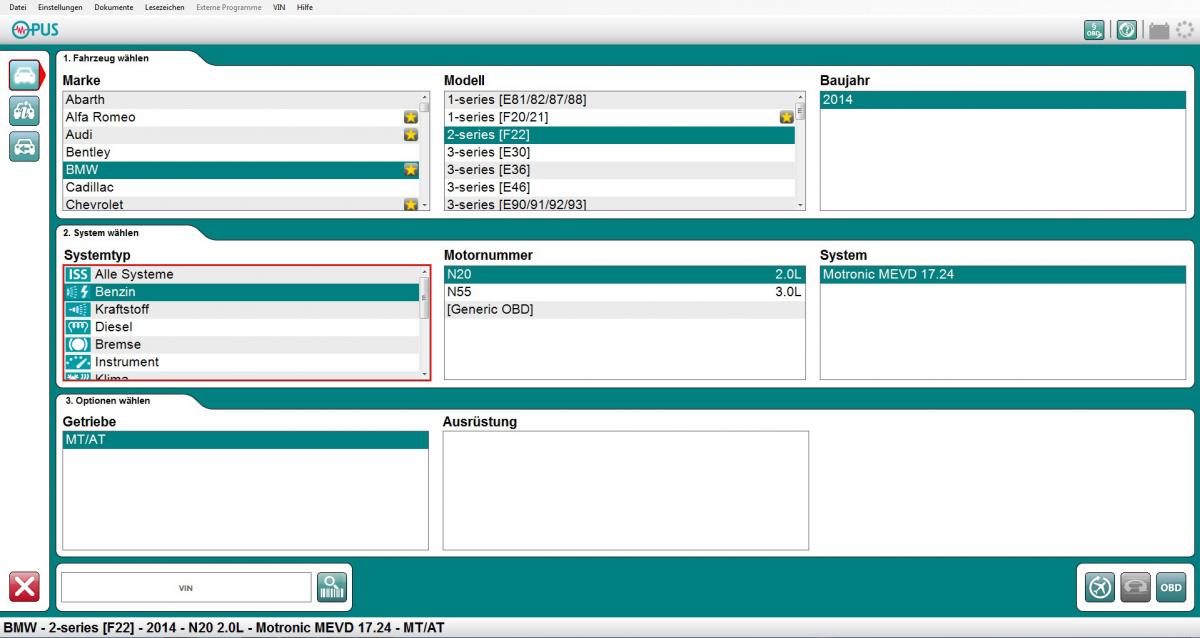This screenshot has width=1200, height=638.
Task: Click the Systemtyp list scroll up arrow
Action: point(424,272)
